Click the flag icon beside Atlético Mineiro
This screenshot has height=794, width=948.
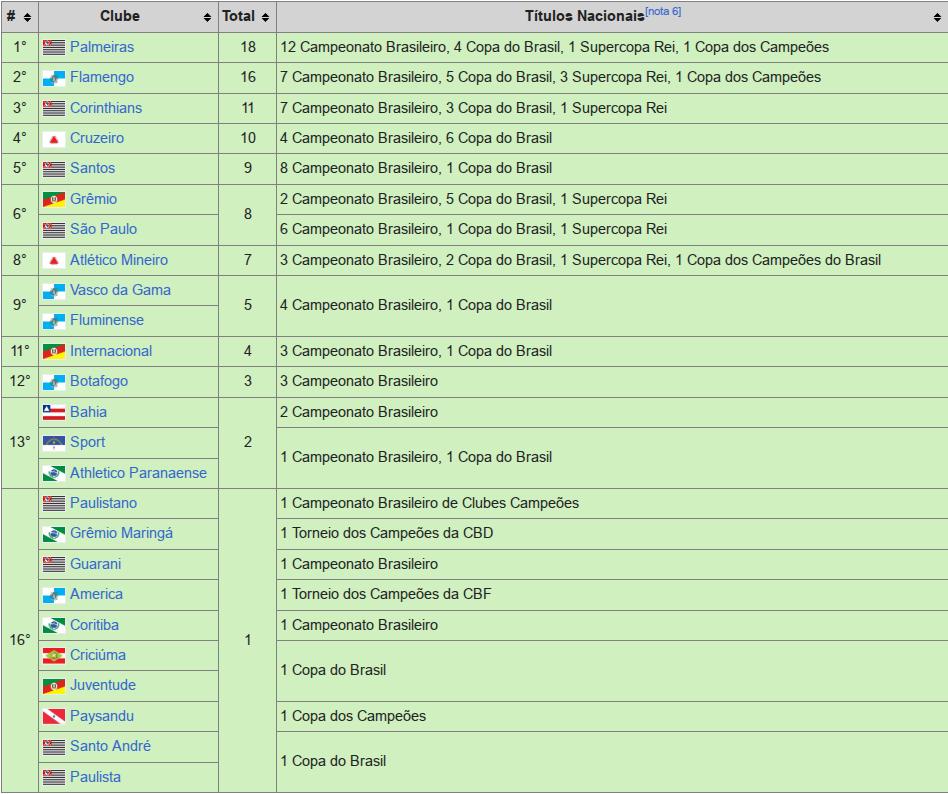click(x=54, y=261)
